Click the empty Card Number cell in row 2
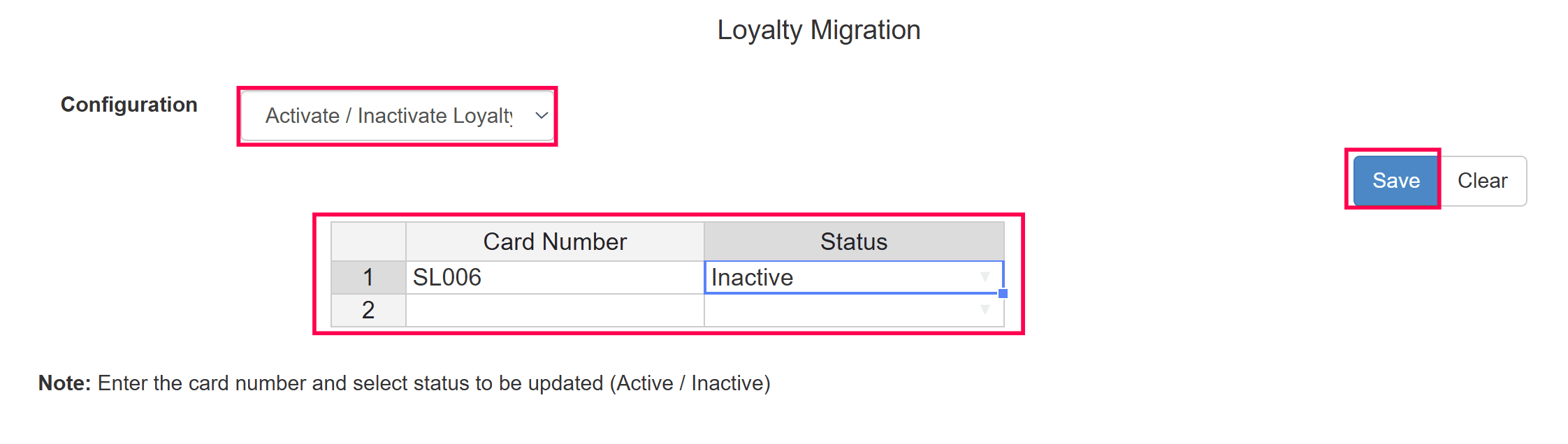Image resolution: width=1568 pixels, height=444 pixels. tap(555, 310)
